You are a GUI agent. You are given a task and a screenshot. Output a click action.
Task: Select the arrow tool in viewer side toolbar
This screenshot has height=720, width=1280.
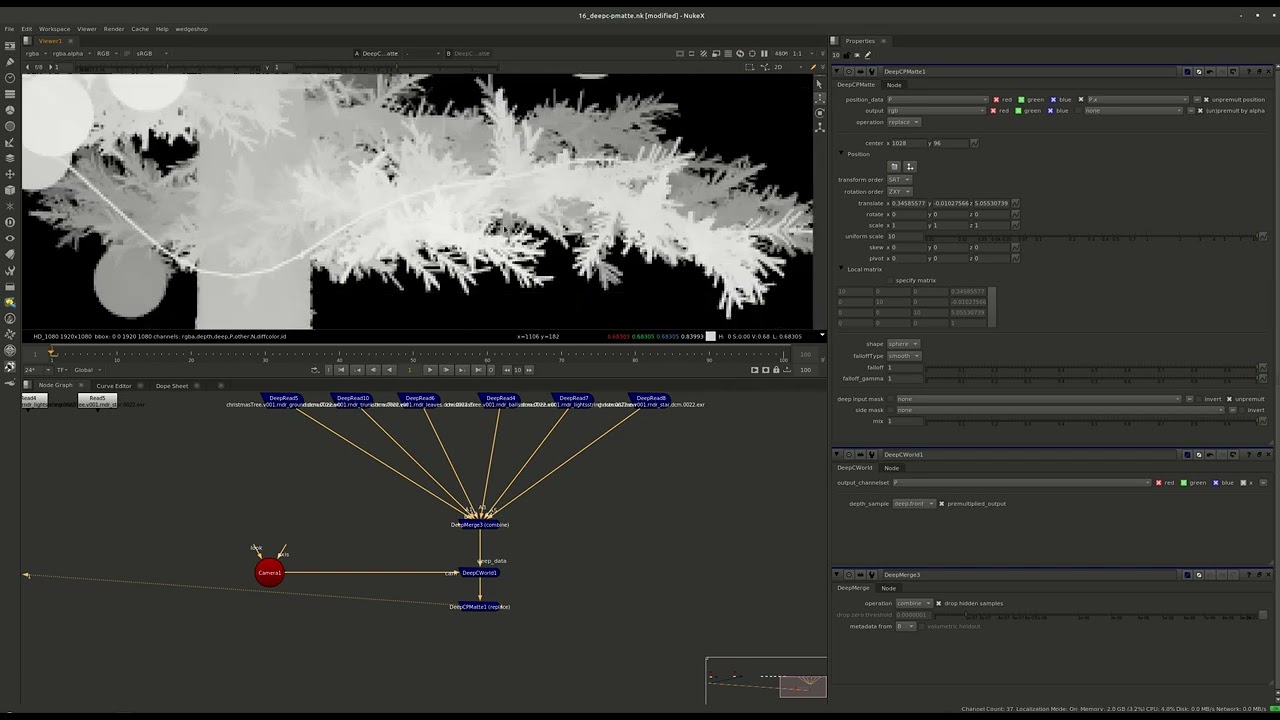[820, 84]
